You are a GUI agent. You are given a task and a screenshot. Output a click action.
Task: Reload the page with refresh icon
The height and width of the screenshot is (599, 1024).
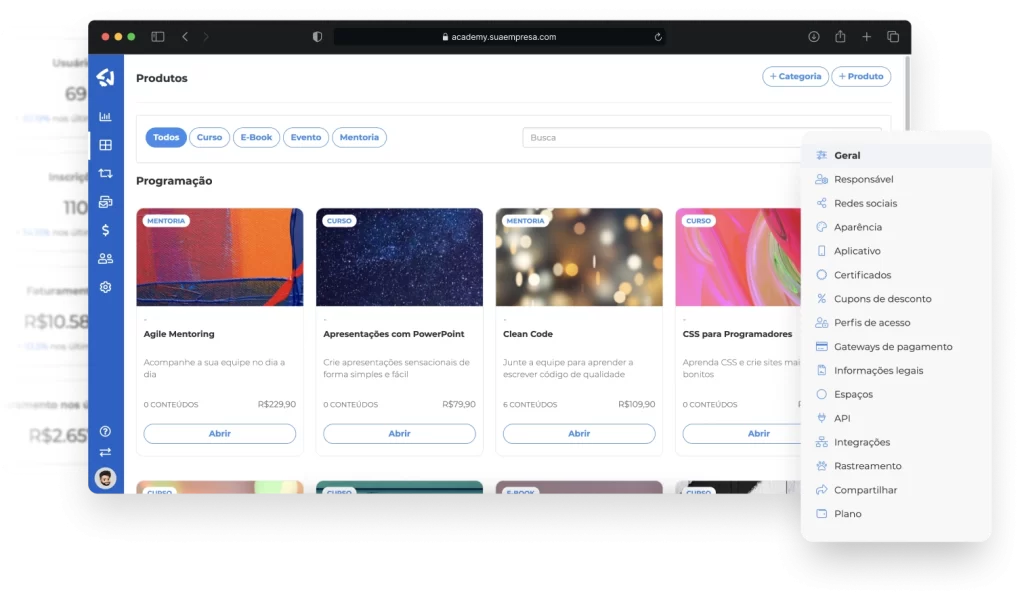(658, 37)
